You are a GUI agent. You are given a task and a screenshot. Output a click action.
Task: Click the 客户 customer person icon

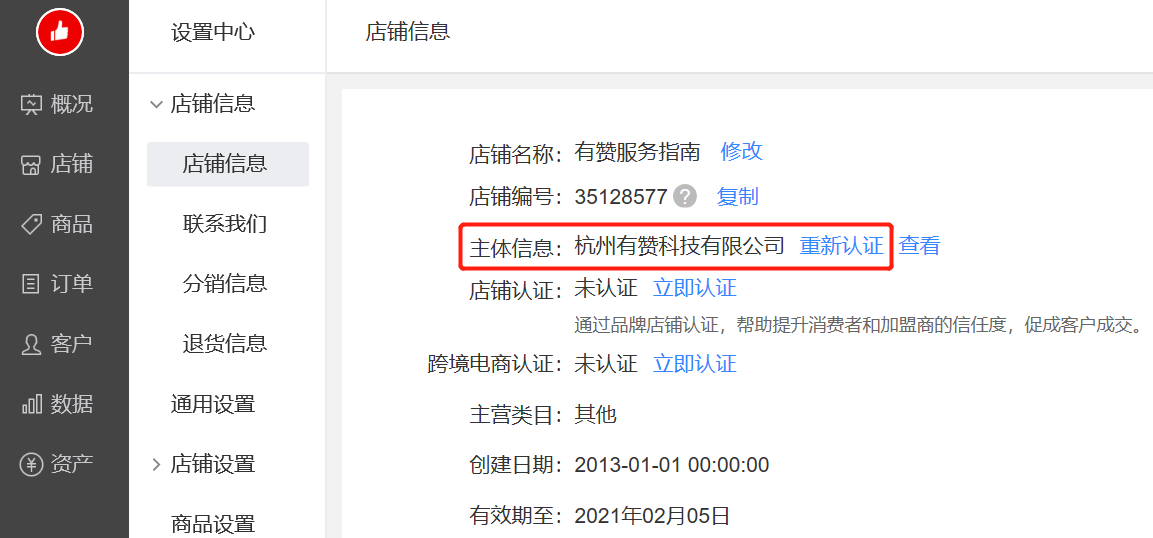[31, 344]
